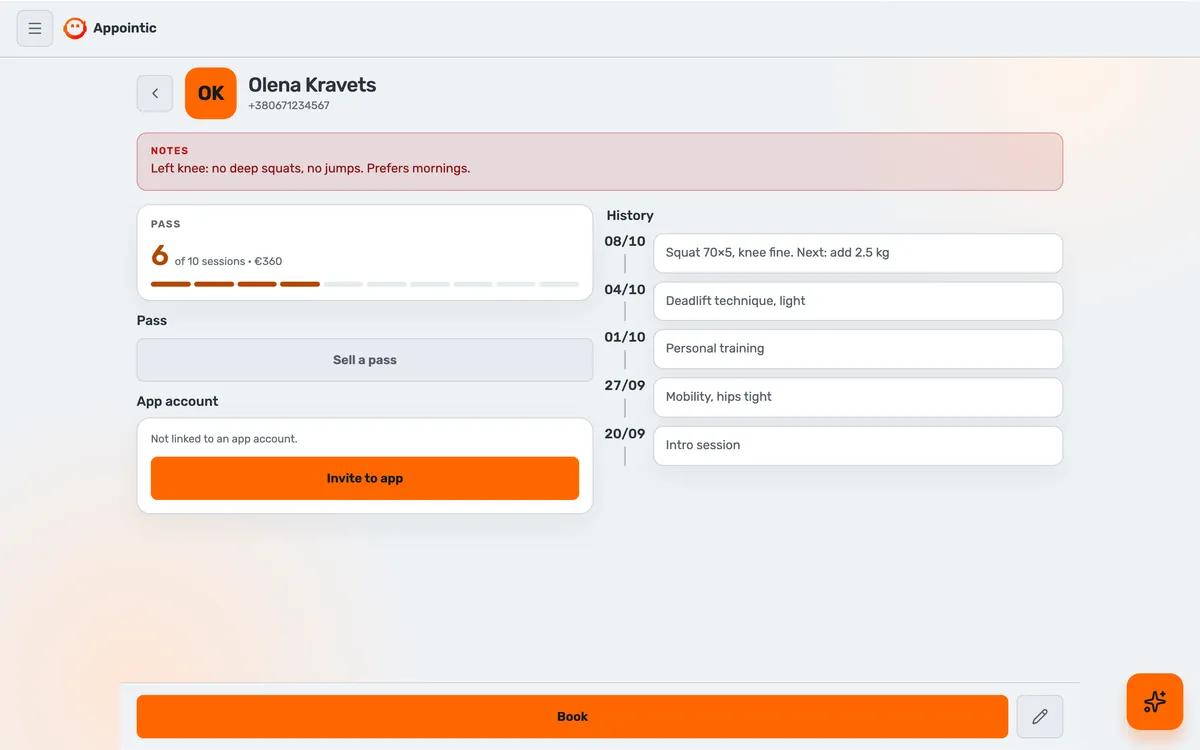
Task: Go back with the chevron button
Action: (x=155, y=93)
